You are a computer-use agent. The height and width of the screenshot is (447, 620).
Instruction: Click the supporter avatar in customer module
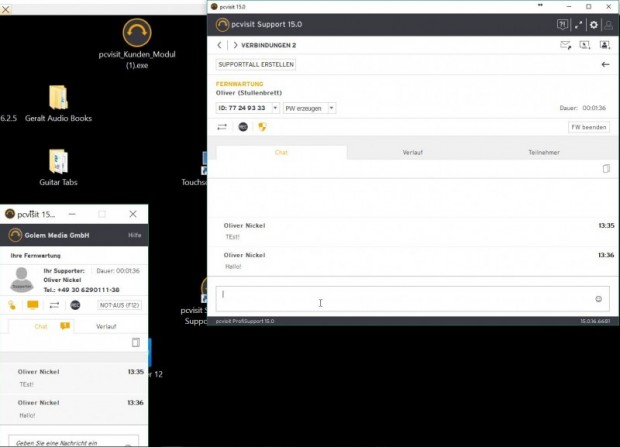click(x=22, y=280)
